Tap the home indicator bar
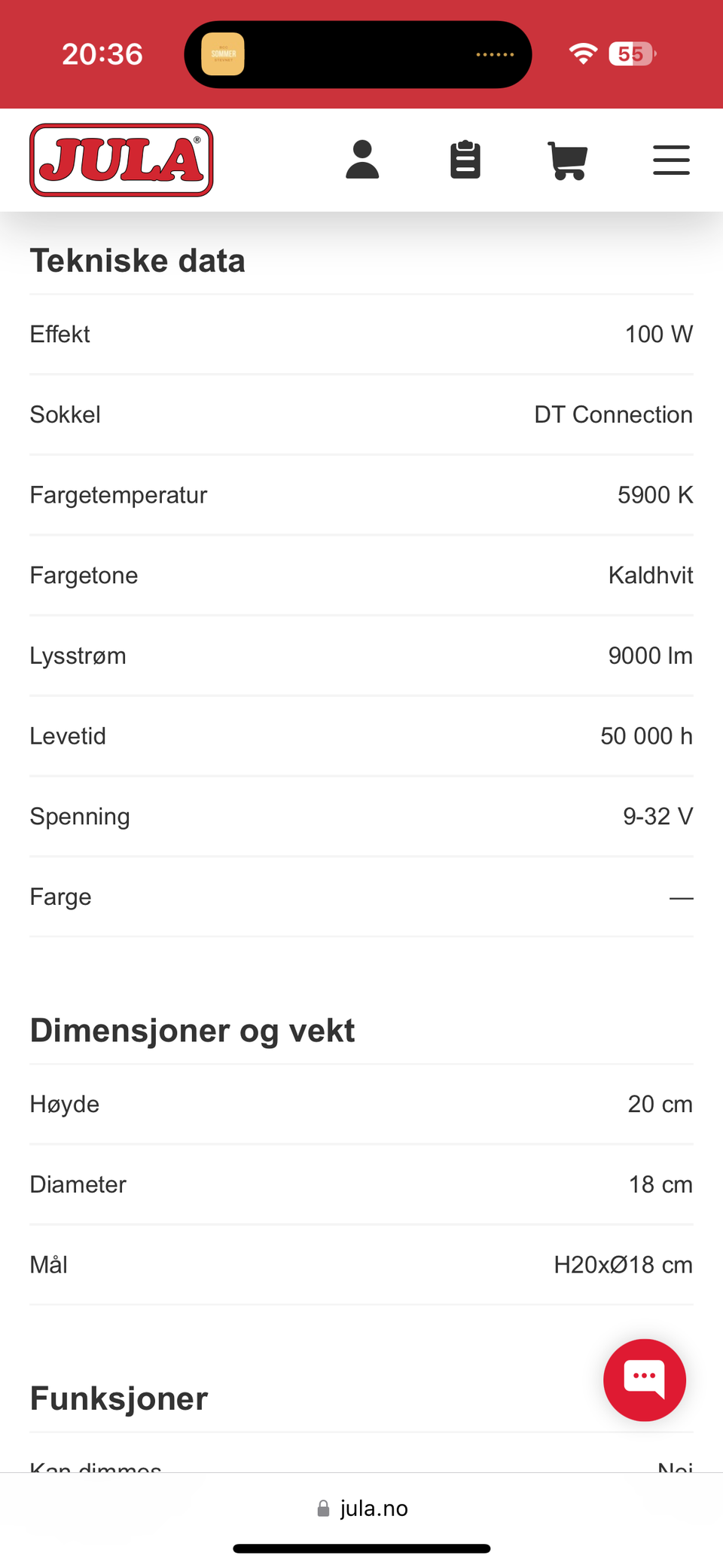The height and width of the screenshot is (1568, 723). [361, 1548]
